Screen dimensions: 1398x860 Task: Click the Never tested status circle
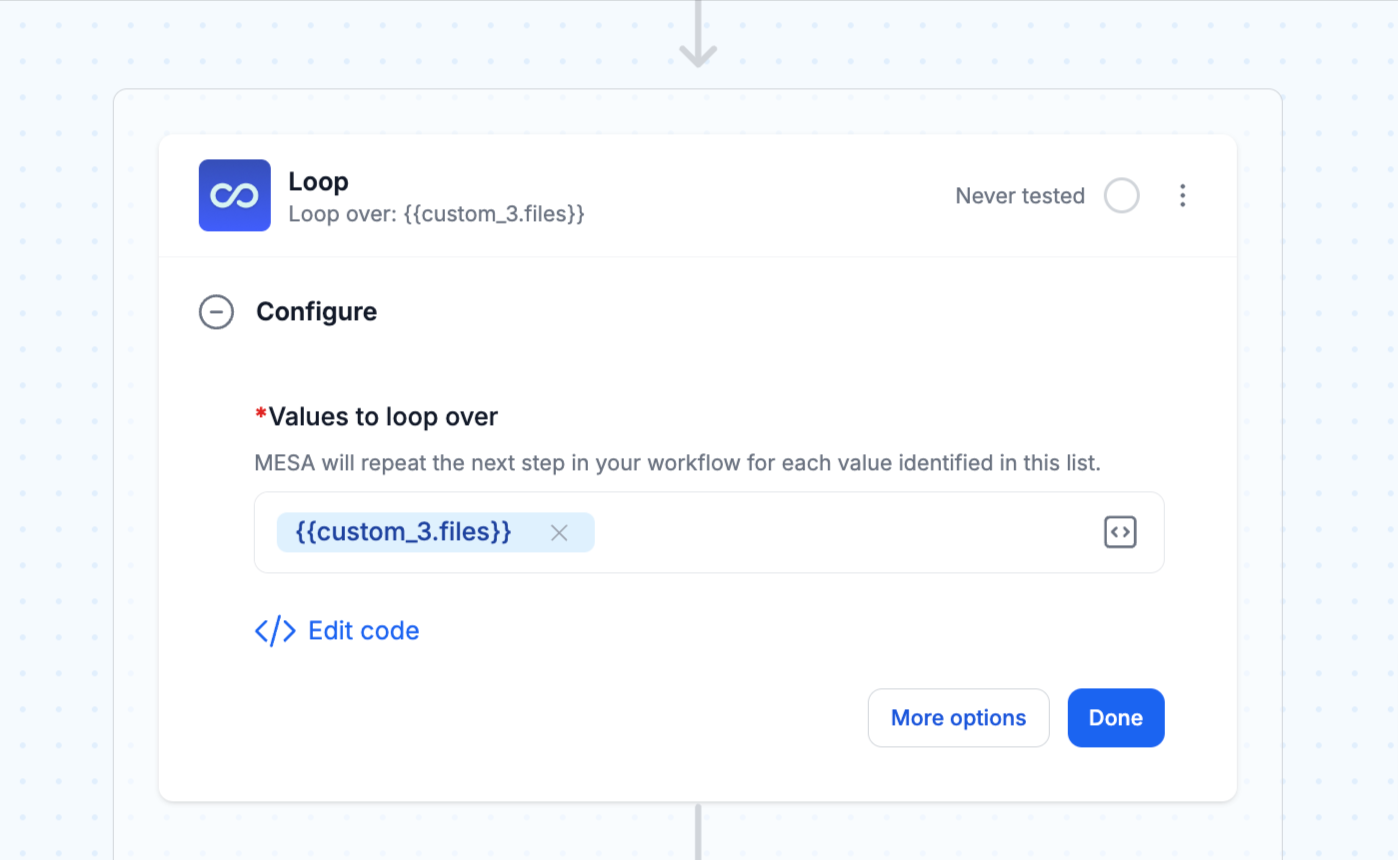(x=1122, y=196)
